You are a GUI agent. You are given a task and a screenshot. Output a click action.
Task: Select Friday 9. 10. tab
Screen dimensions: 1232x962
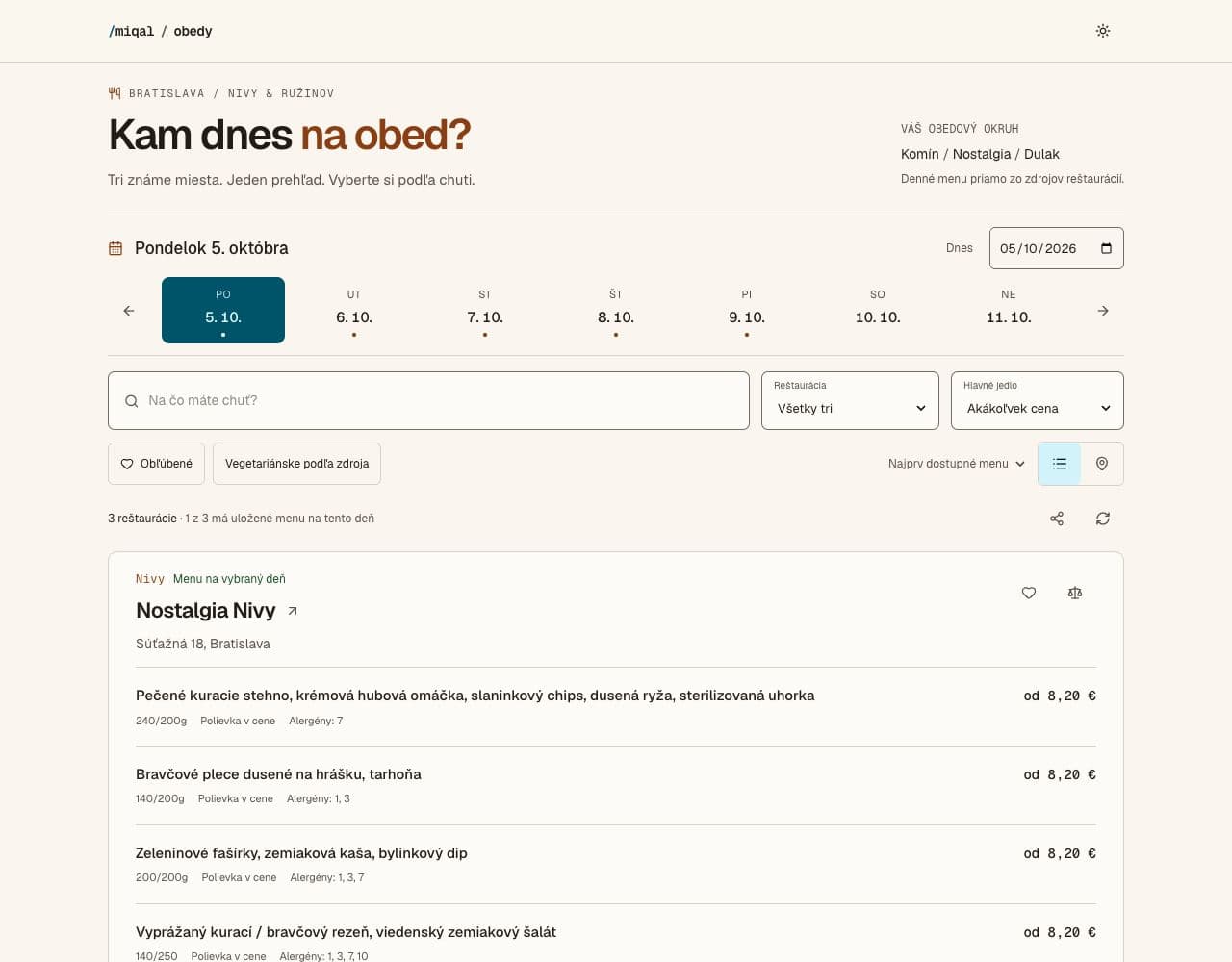tap(747, 310)
